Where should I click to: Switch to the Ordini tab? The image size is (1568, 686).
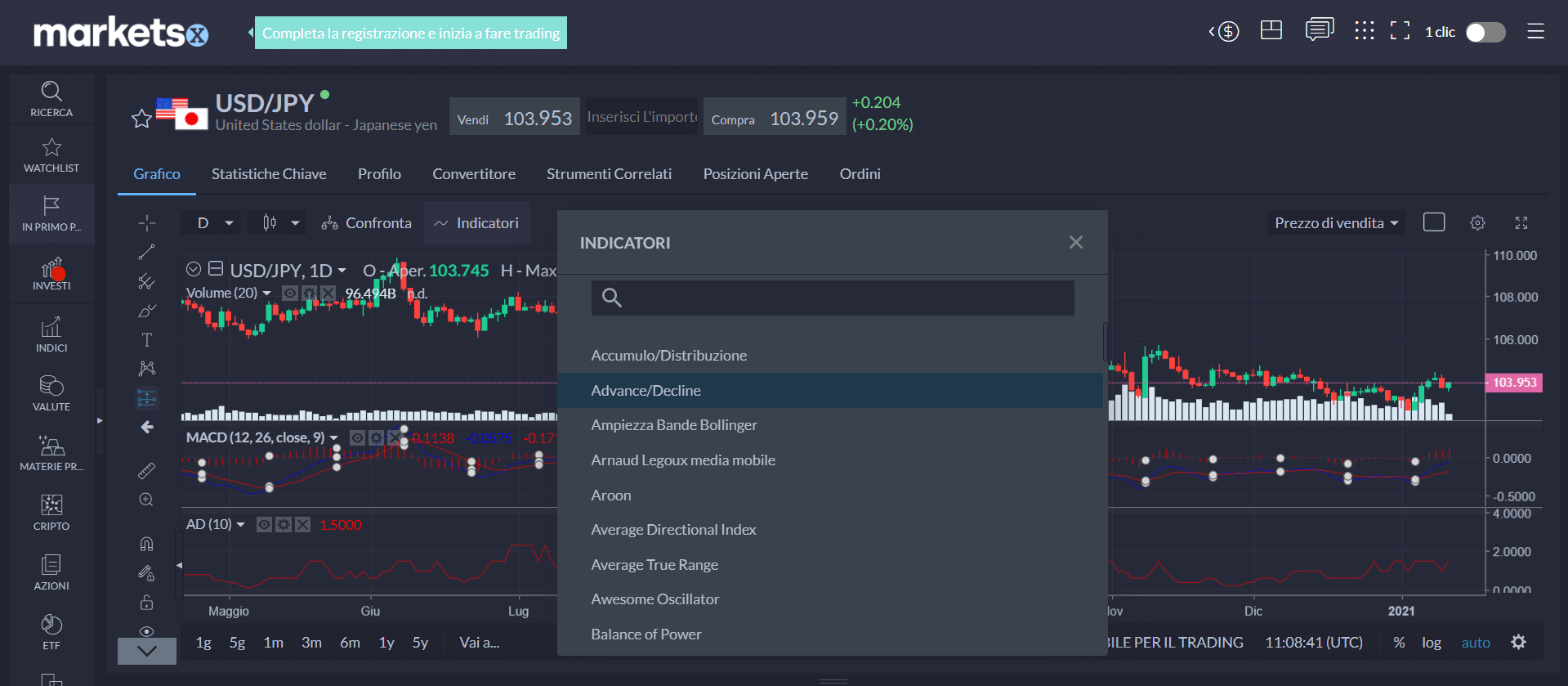(x=860, y=173)
